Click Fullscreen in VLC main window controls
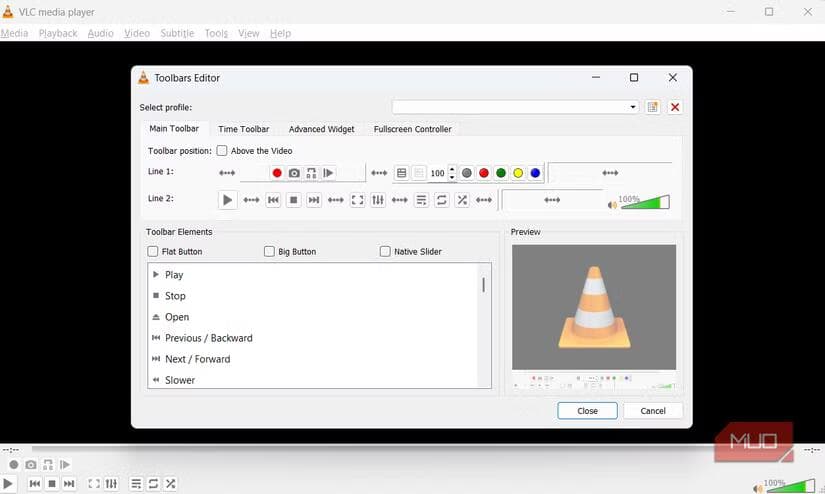 pos(94,483)
